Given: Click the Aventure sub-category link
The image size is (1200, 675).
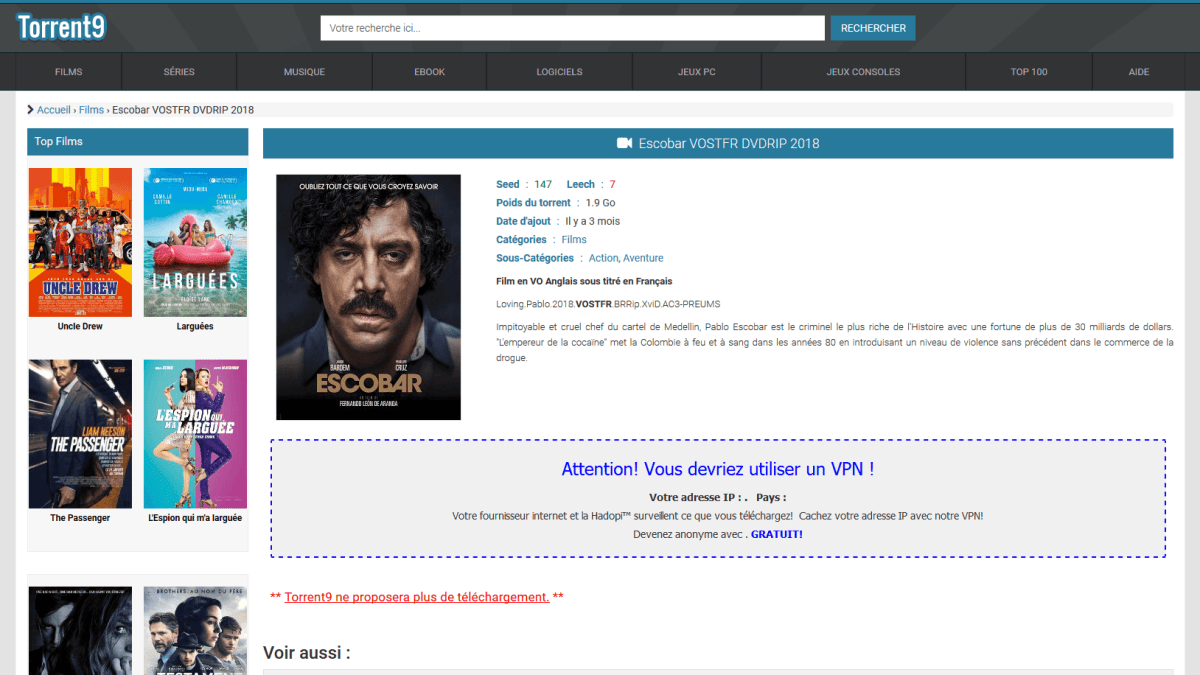Looking at the screenshot, I should tap(643, 258).
